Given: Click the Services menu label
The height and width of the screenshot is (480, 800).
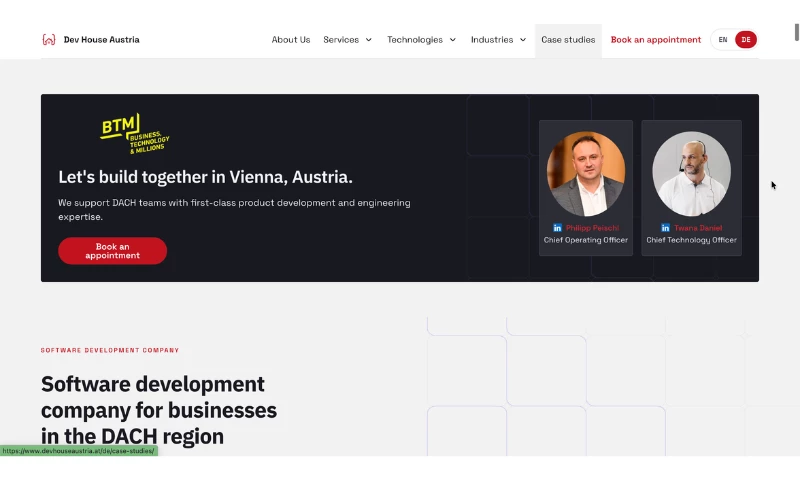Looking at the screenshot, I should click(341, 40).
